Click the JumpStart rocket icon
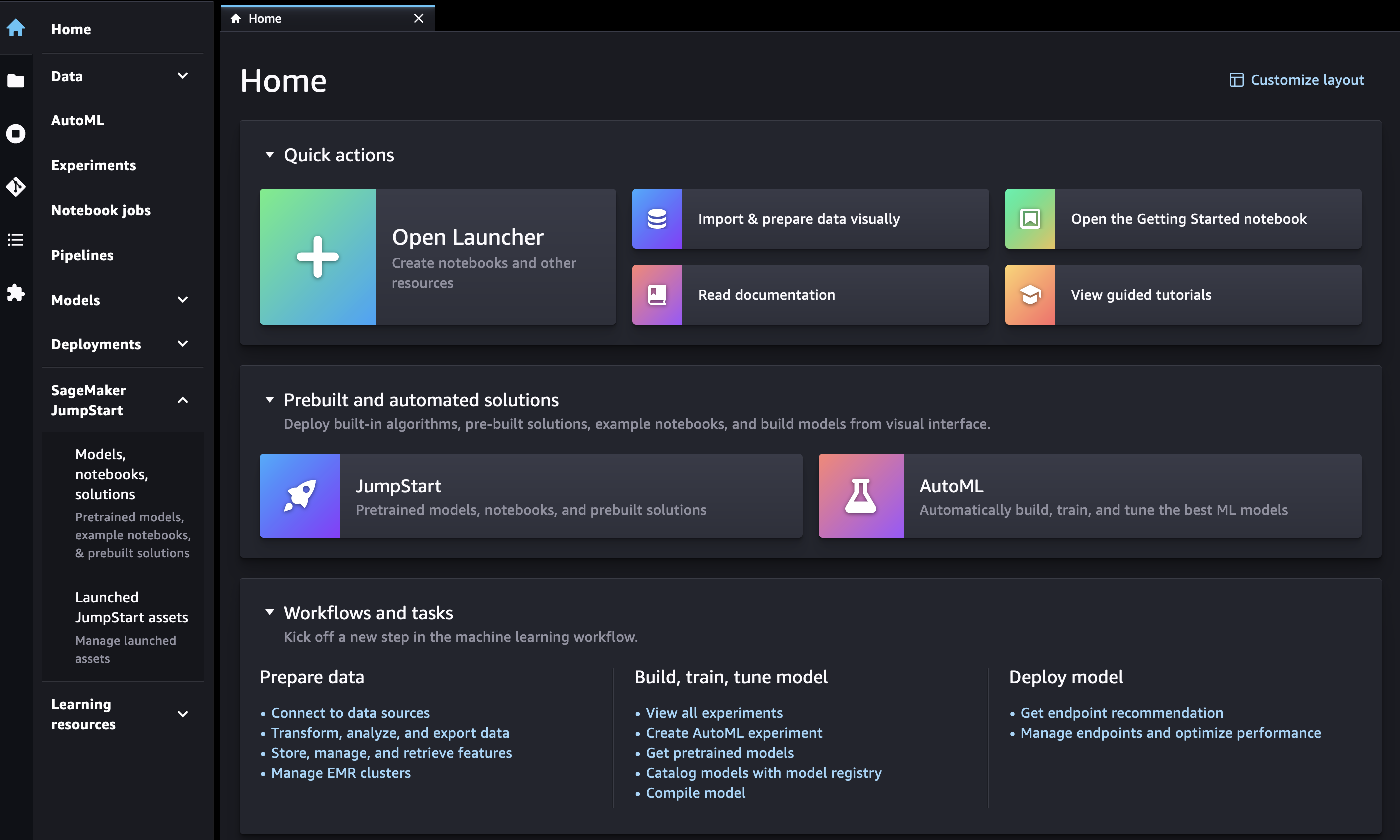 pyautogui.click(x=300, y=495)
